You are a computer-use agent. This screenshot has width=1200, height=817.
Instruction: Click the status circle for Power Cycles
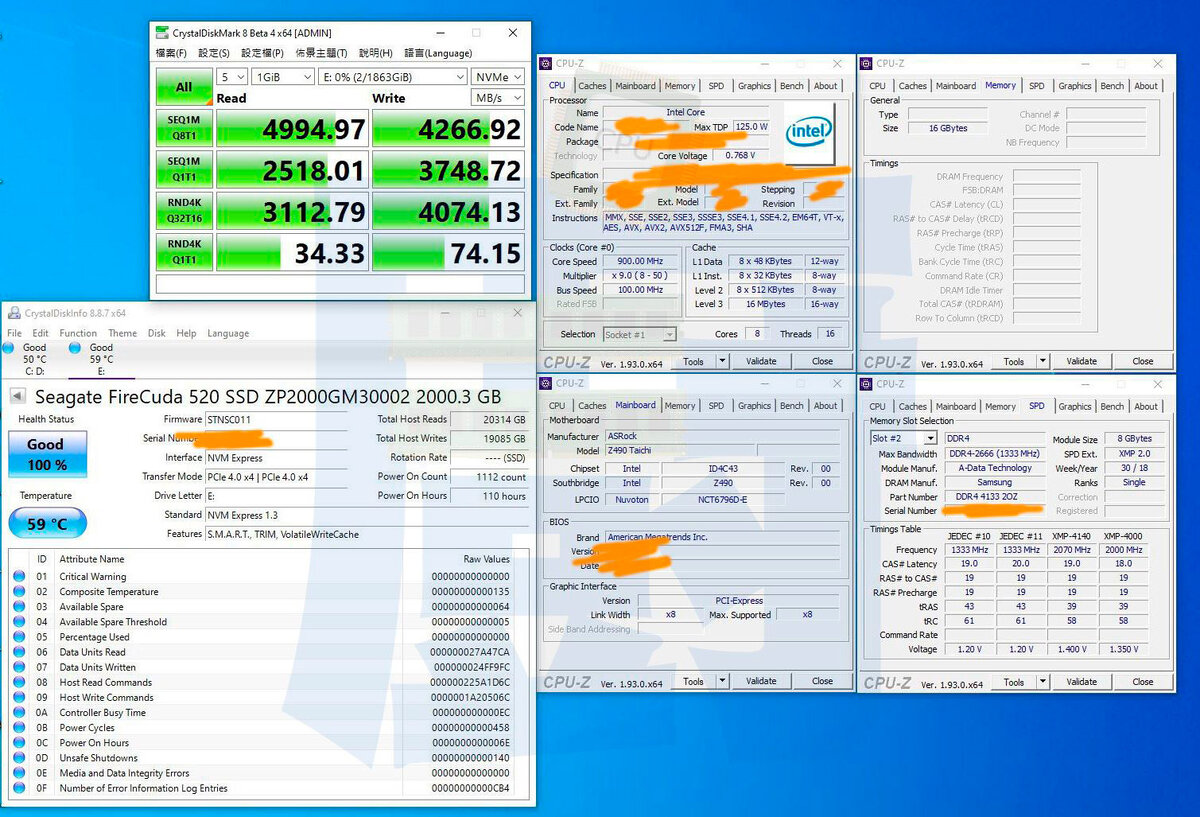19,728
